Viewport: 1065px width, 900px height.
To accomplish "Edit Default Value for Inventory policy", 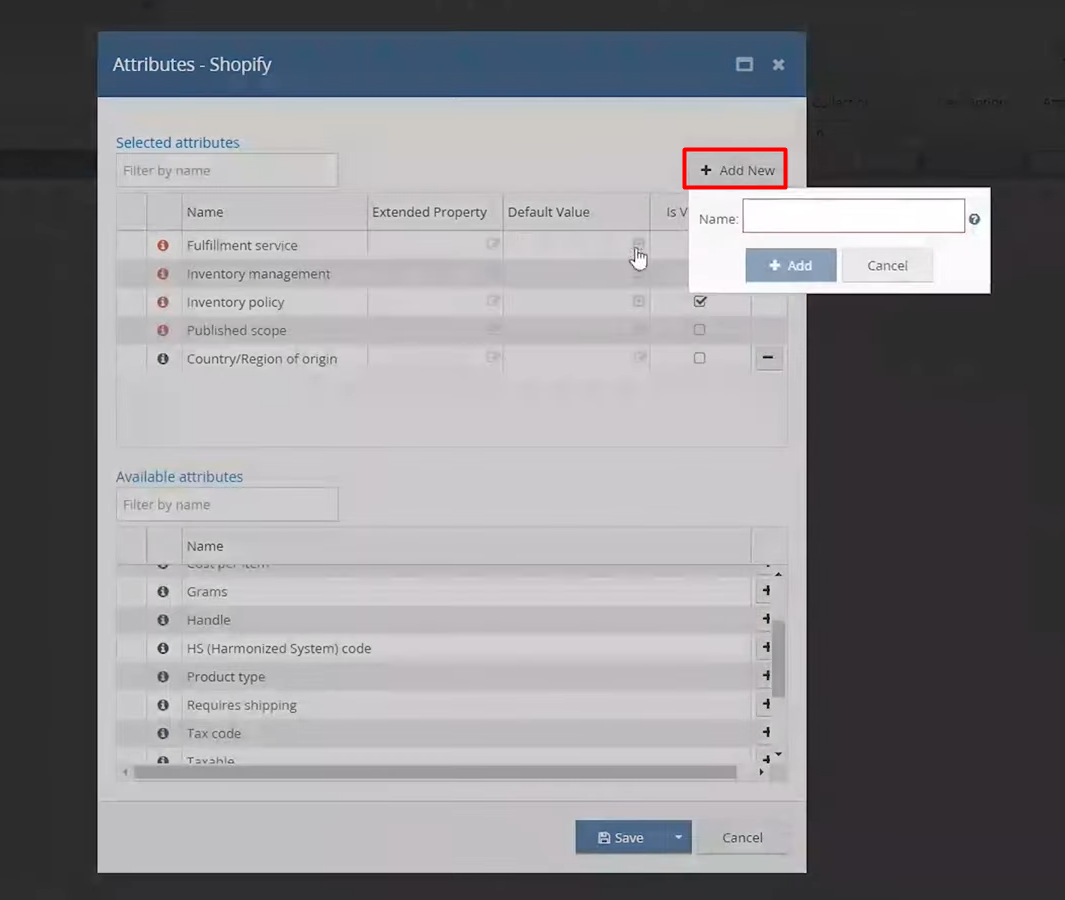I will [x=638, y=301].
